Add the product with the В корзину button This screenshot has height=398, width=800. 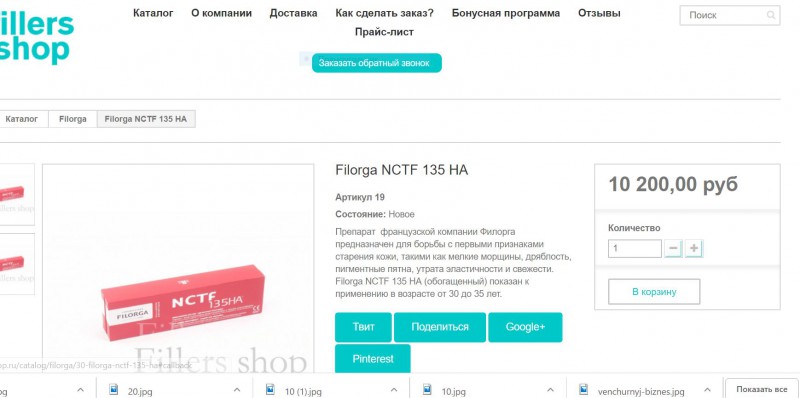pyautogui.click(x=654, y=292)
